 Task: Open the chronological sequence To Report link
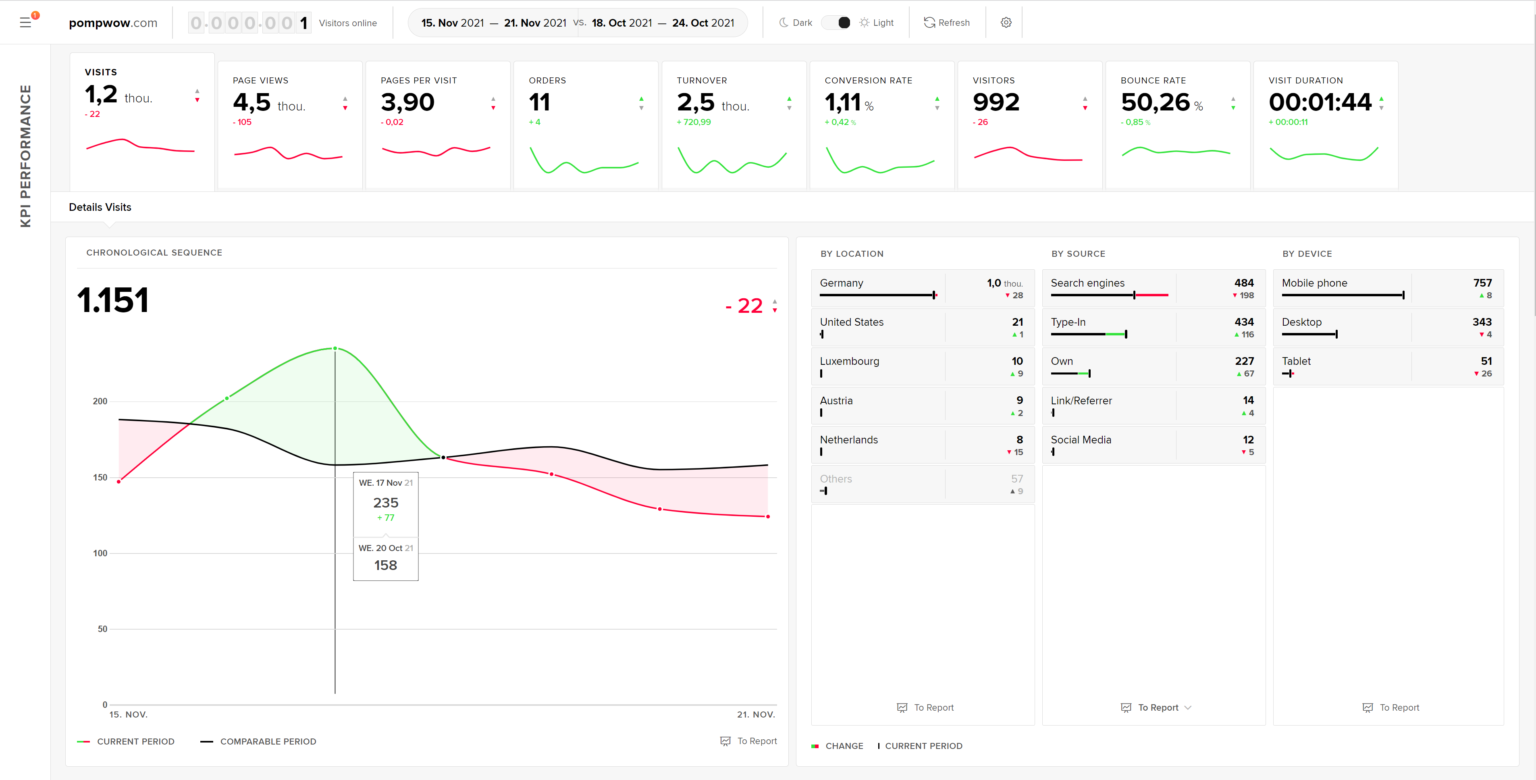[748, 741]
